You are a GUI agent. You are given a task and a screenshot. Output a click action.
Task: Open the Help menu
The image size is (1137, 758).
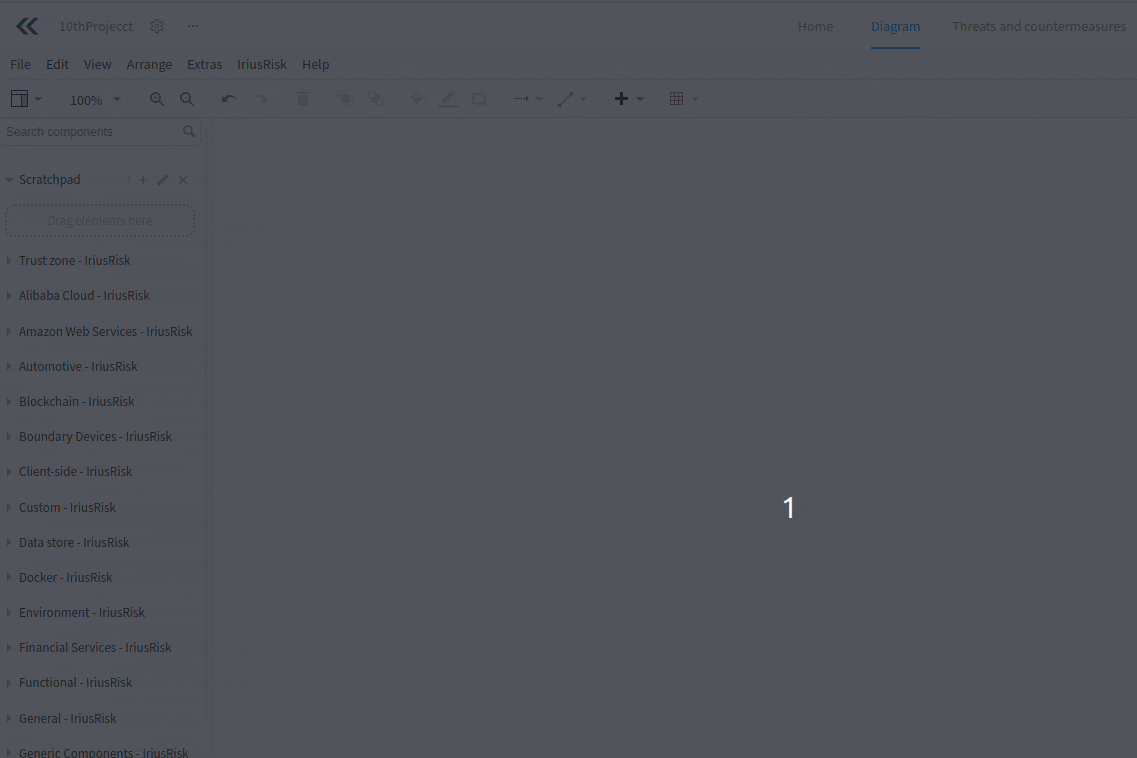click(315, 65)
